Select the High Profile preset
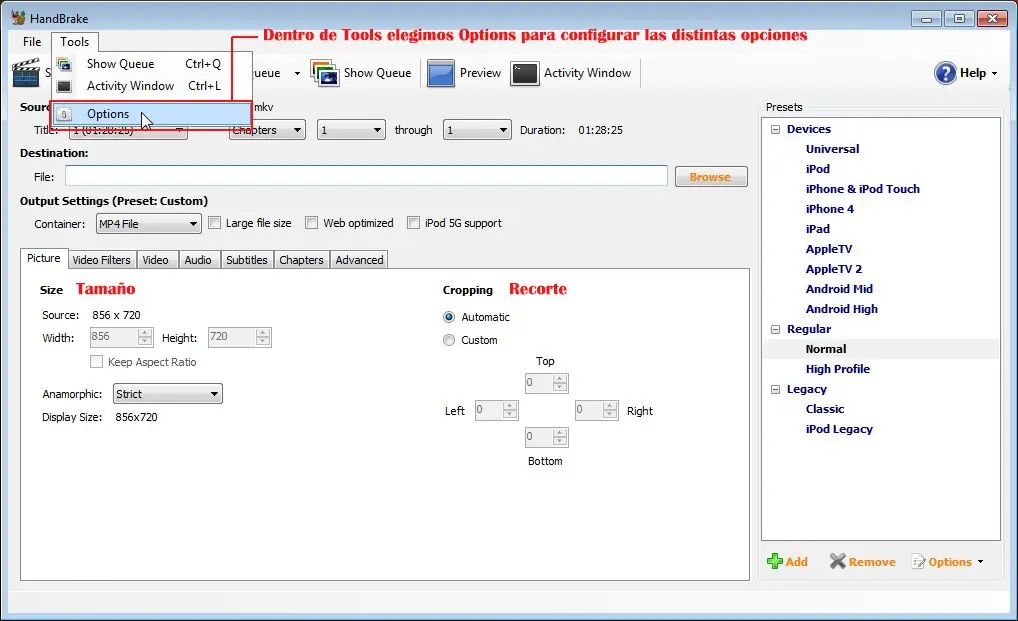The image size is (1018, 621). 838,369
